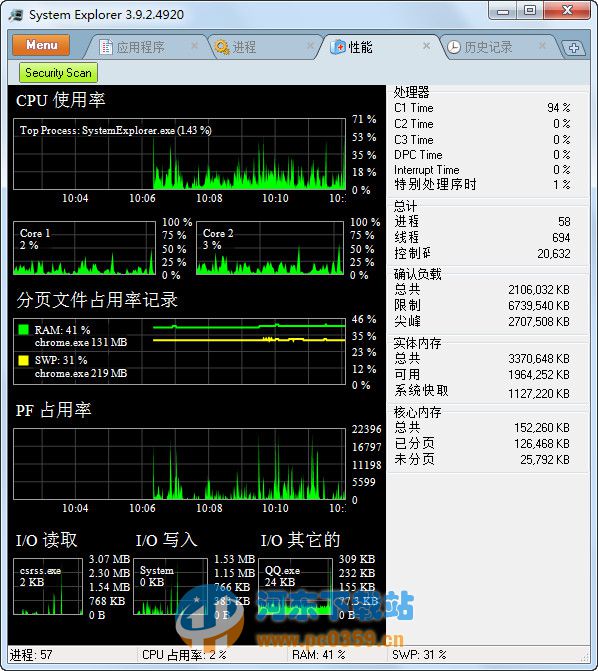598x671 pixels.
Task: Click the I/O 读取 csrss.exe graph
Action: click(48, 587)
